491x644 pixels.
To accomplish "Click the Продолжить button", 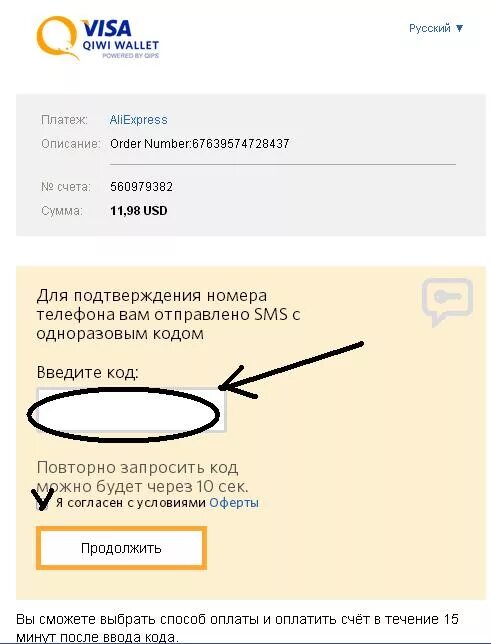I will click(121, 548).
